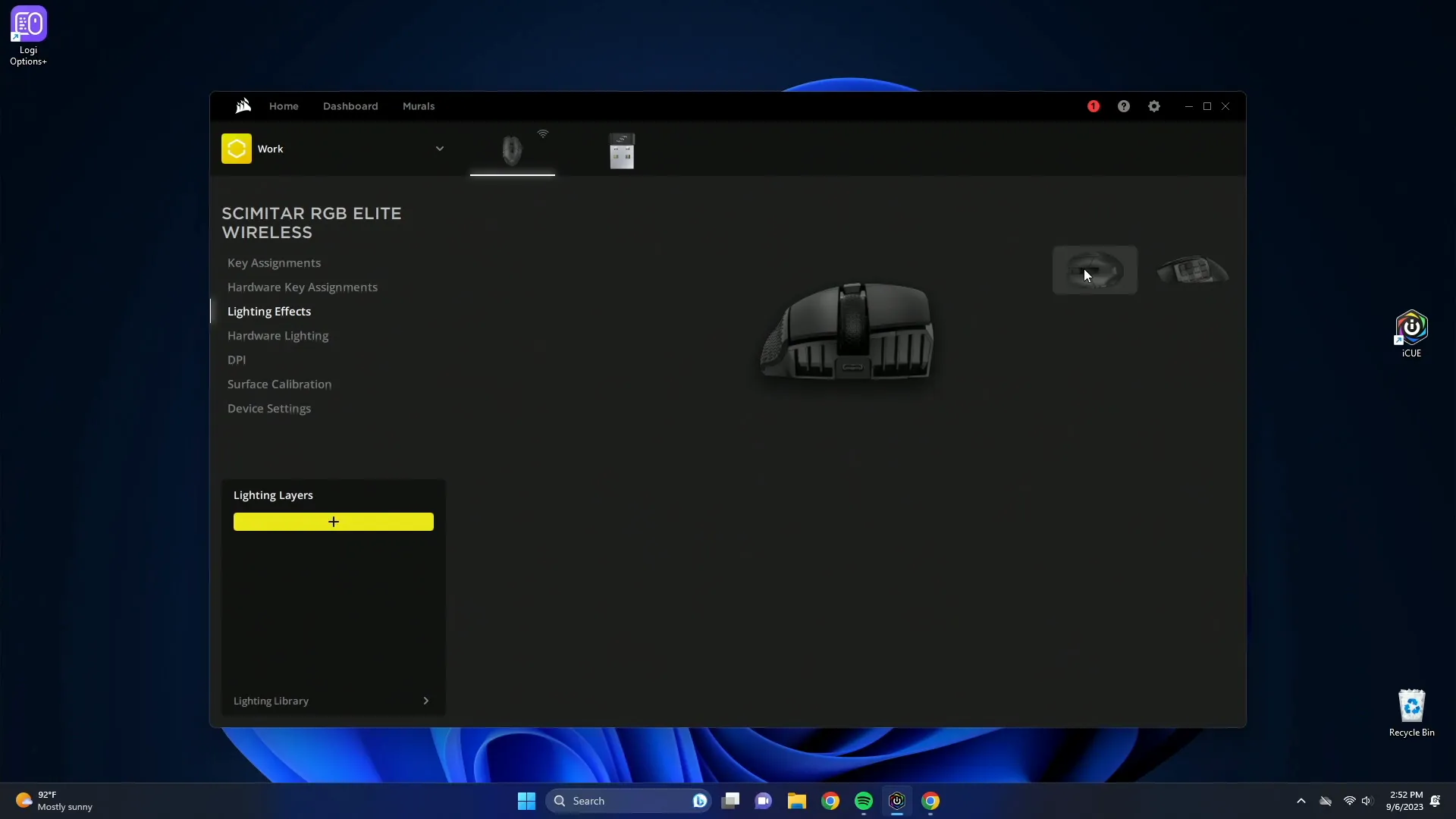Select the top view mouse thumbnail
This screenshot has width=1456, height=819.
tap(1095, 270)
